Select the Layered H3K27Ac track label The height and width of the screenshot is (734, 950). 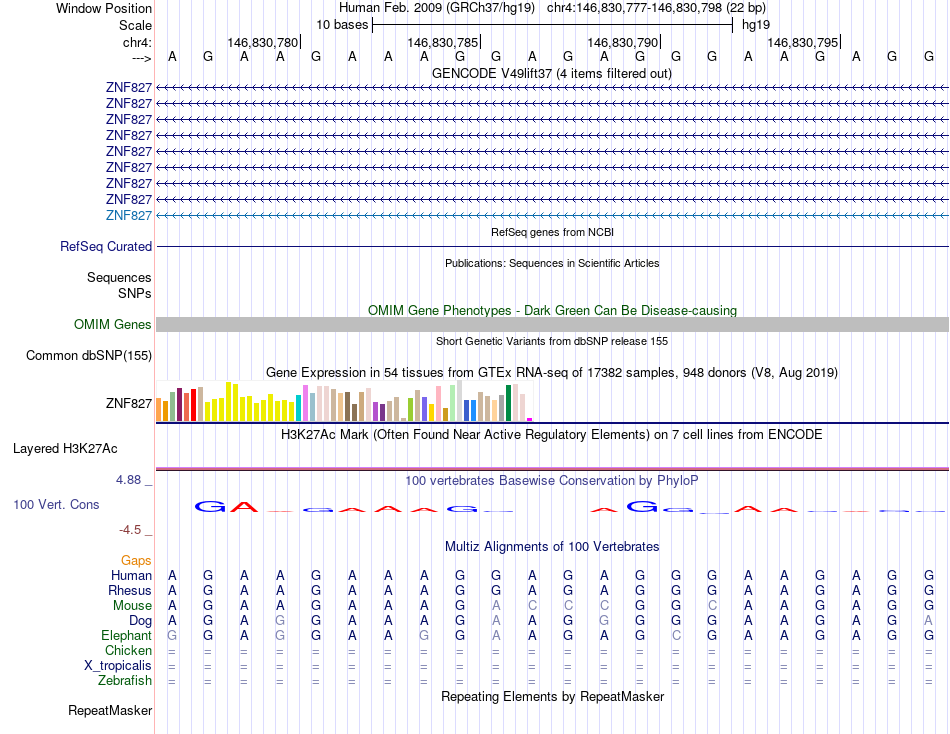pos(65,449)
